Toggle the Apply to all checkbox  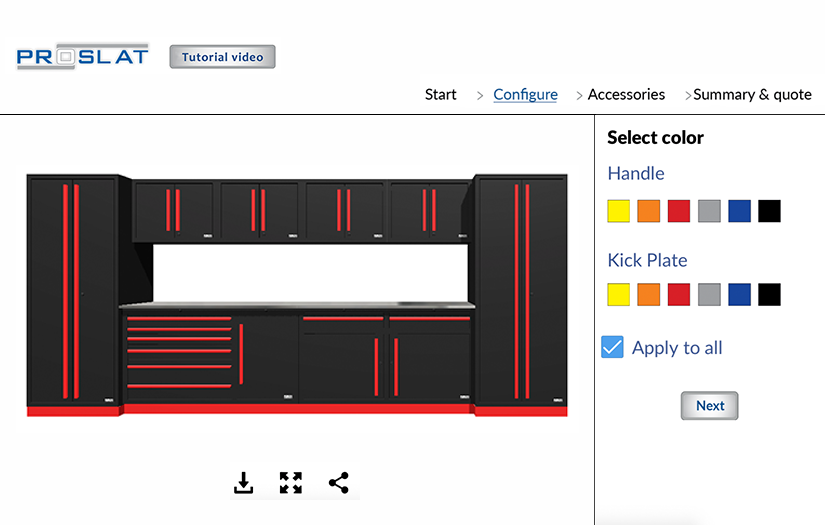(612, 347)
